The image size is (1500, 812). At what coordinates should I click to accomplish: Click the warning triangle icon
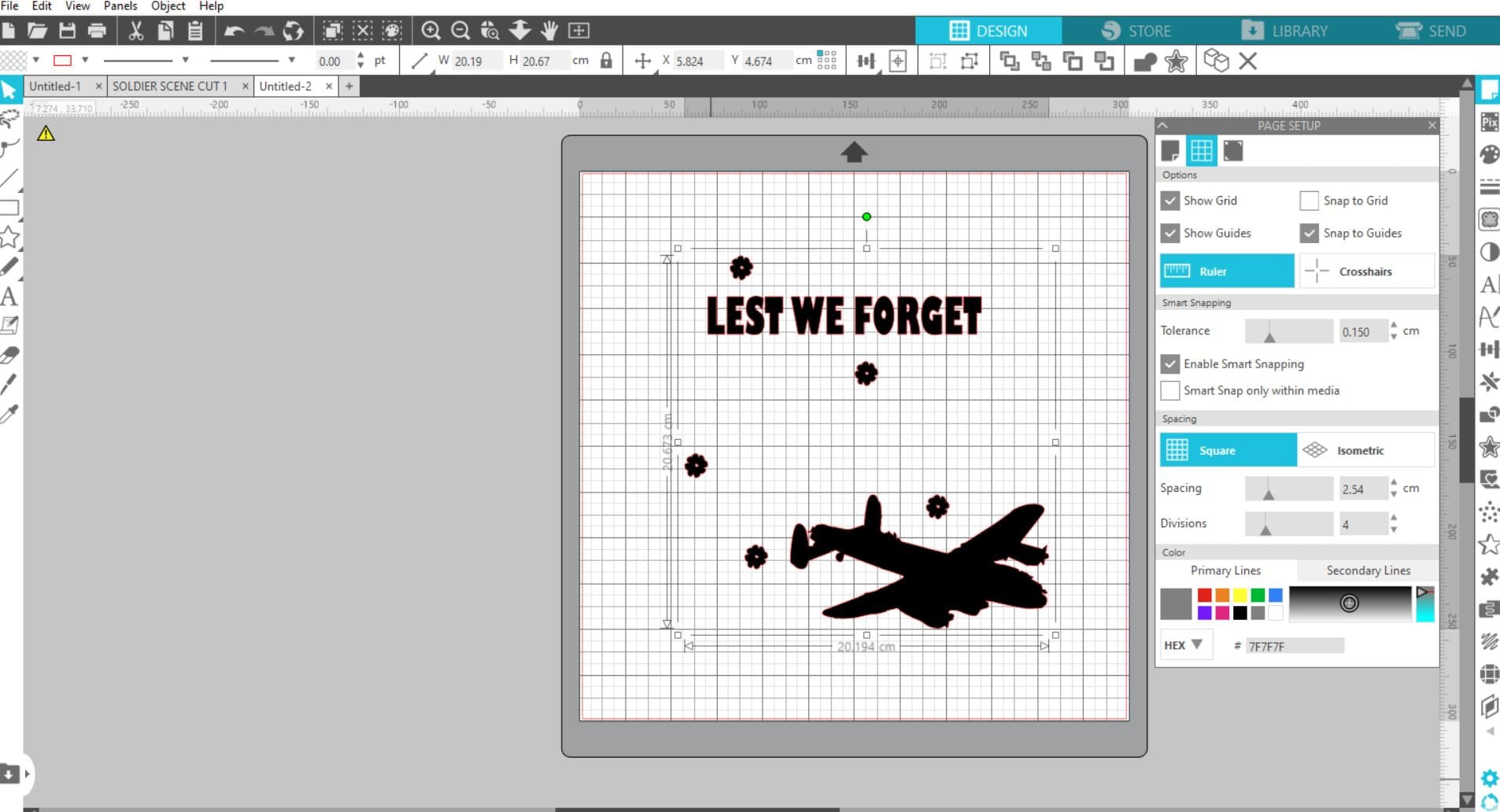coord(46,134)
